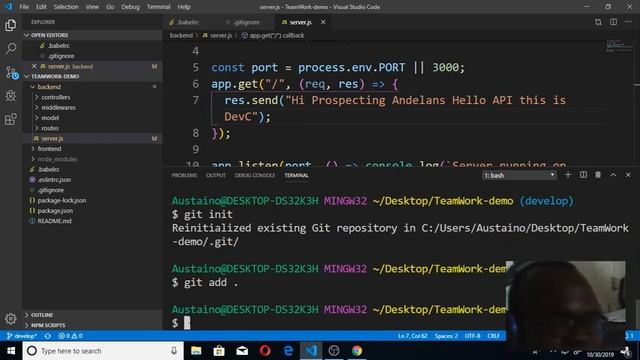The width and height of the screenshot is (640, 360).
Task: Expand the routes folder
Action: pos(93,128)
